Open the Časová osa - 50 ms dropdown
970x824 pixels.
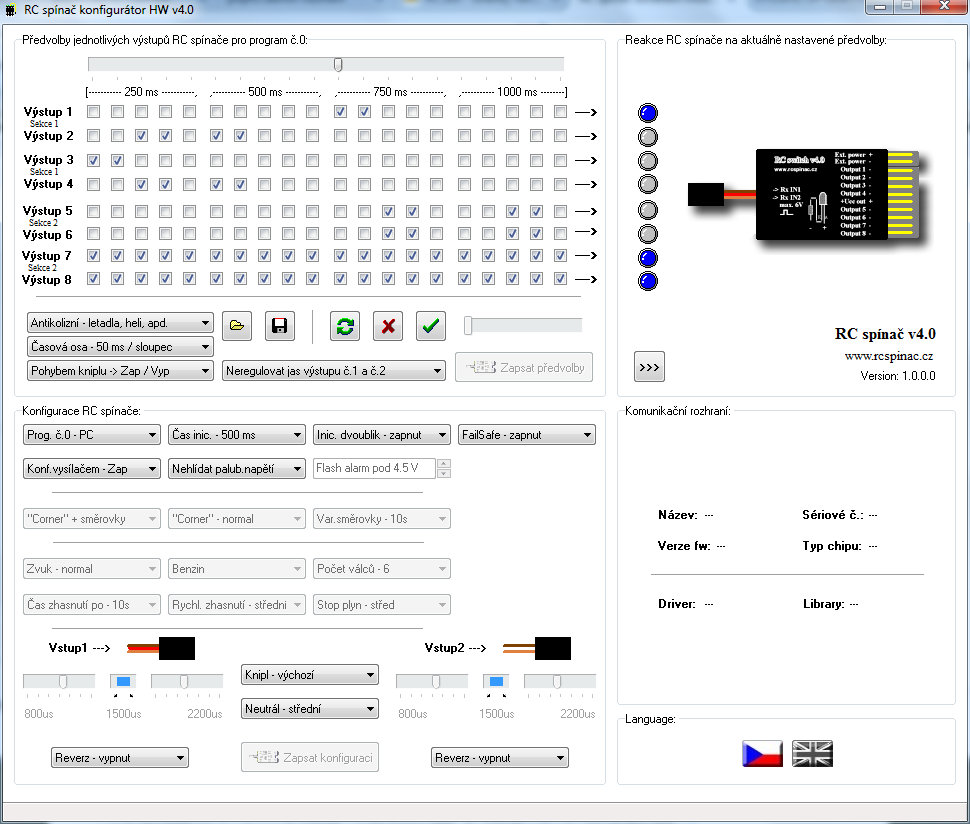[121, 347]
